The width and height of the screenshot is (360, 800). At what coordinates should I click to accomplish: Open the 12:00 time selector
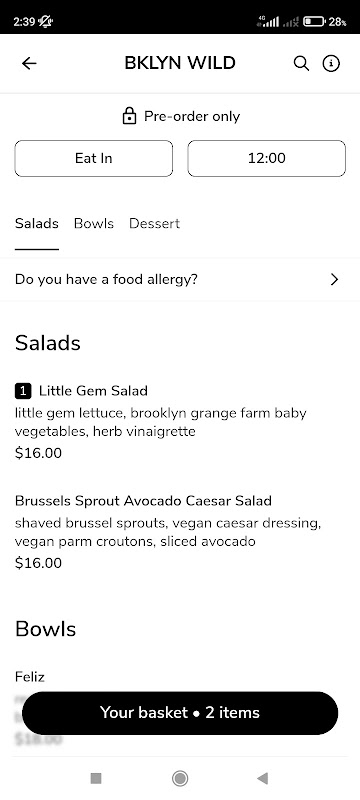(x=267, y=158)
